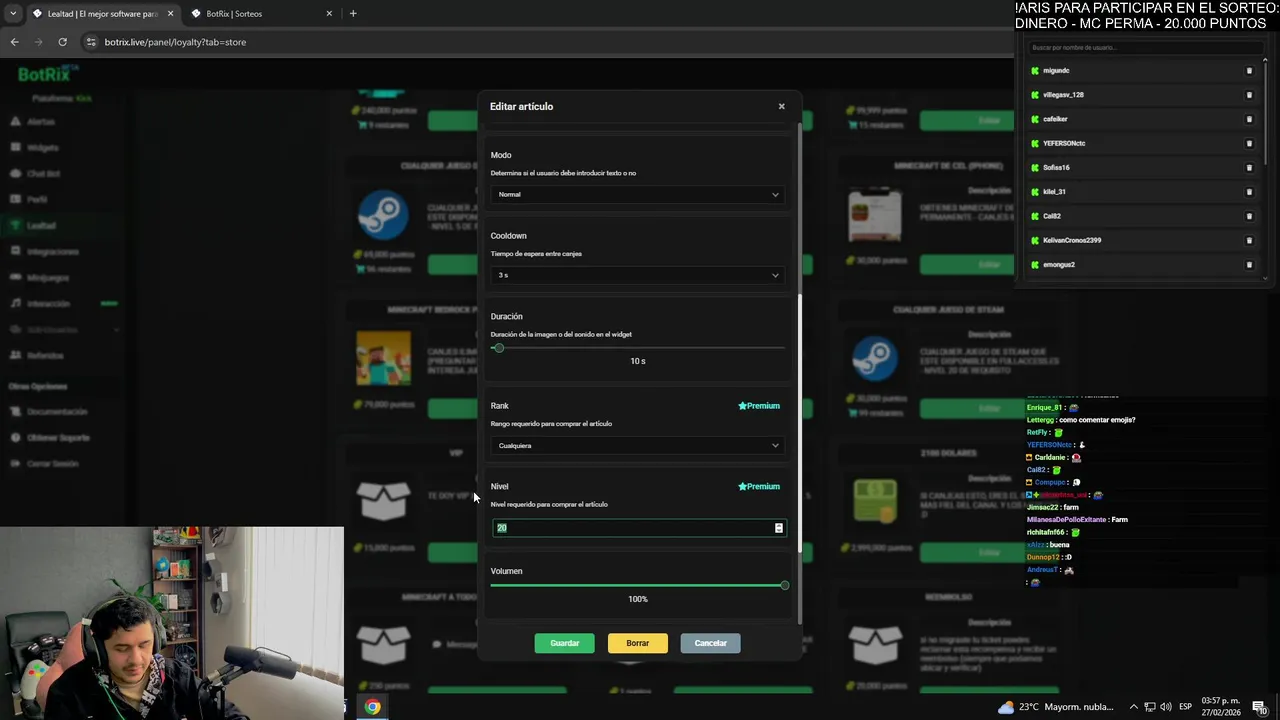Viewport: 1280px width, 720px height.
Task: Delete the article with Borrar
Action: 637,643
